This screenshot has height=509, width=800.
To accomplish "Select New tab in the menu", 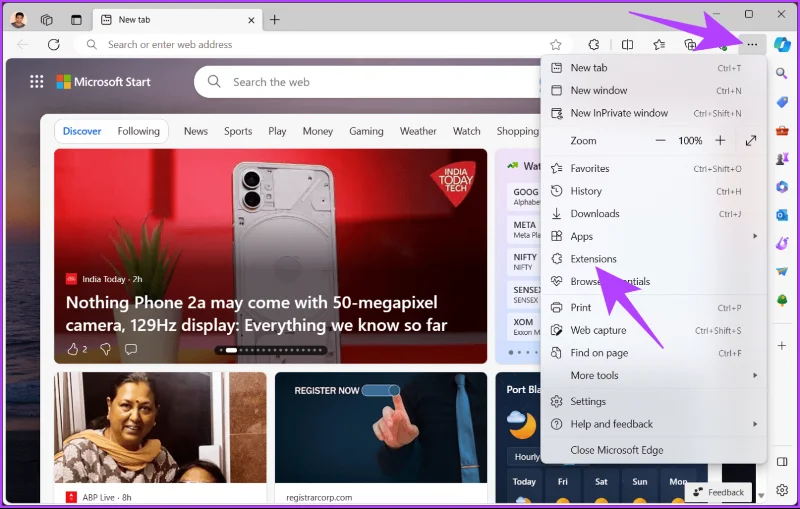I will tap(654, 68).
